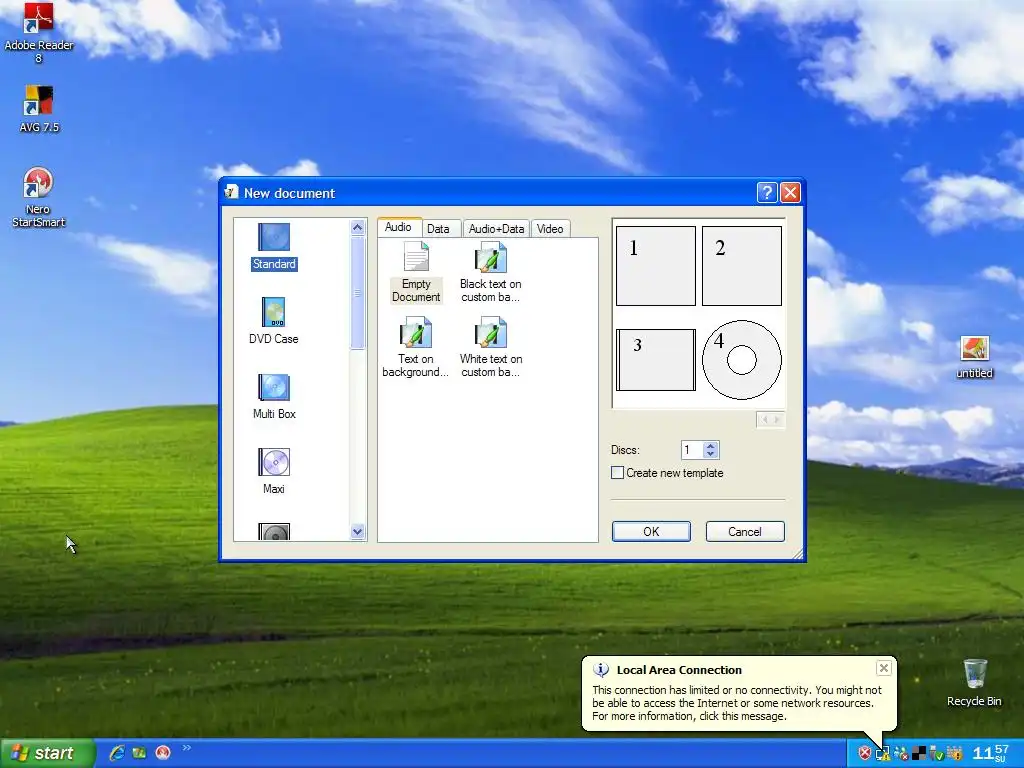Image resolution: width=1024 pixels, height=768 pixels.
Task: Click the tray icon left of the clock
Action: point(955,754)
